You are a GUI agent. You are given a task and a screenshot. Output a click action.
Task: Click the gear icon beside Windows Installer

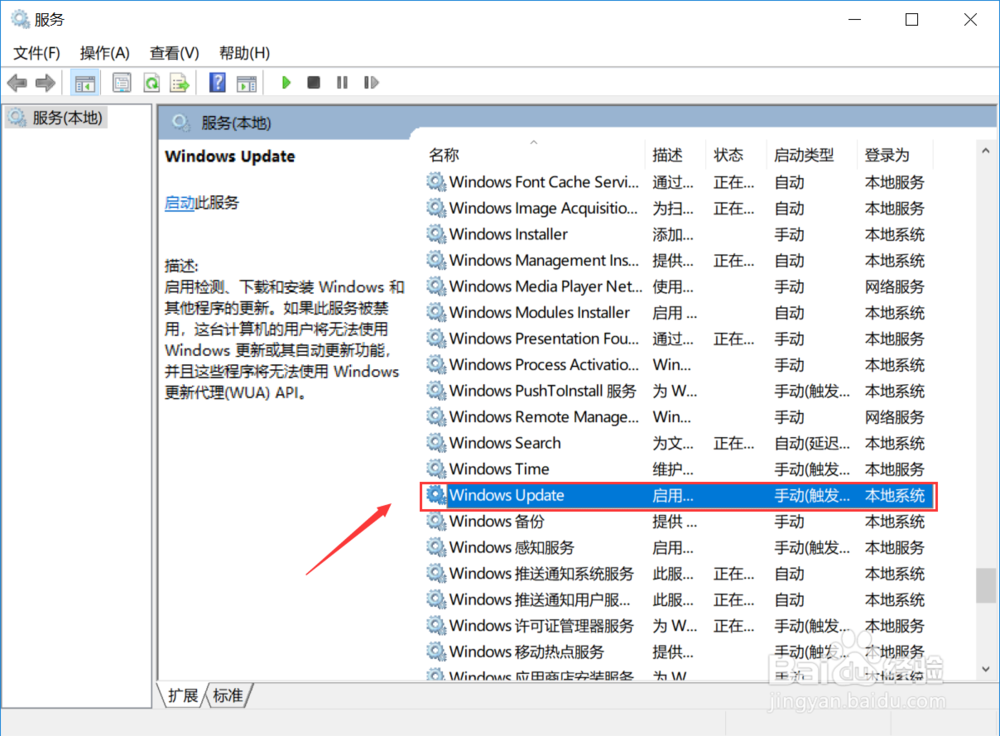436,234
